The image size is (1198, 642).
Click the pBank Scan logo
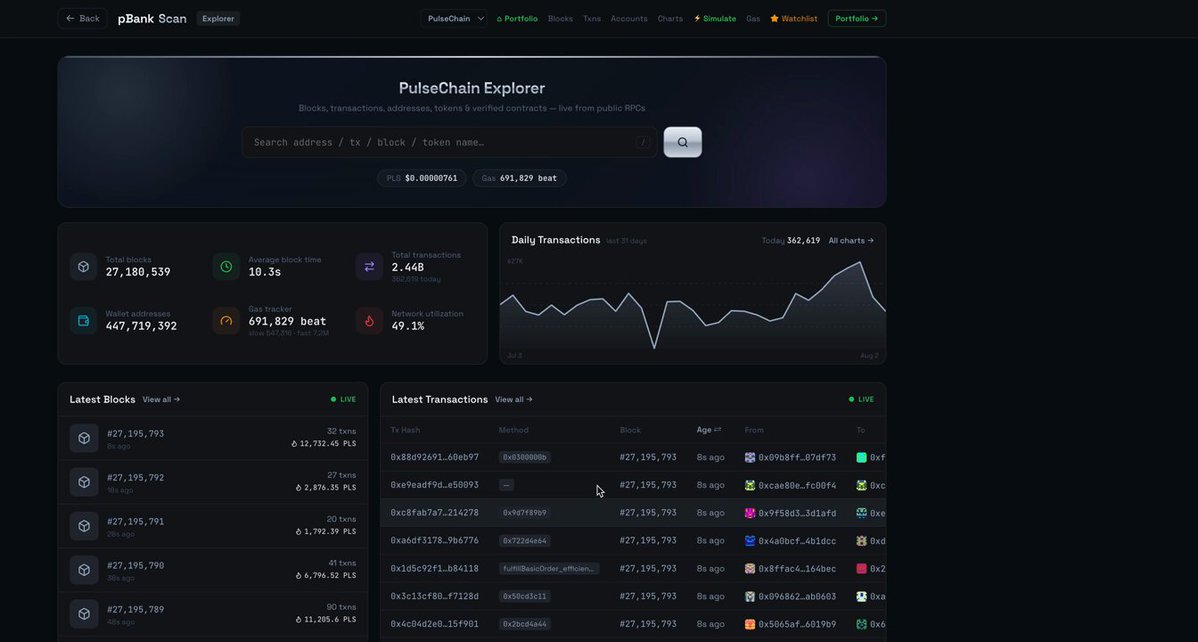pyautogui.click(x=152, y=18)
